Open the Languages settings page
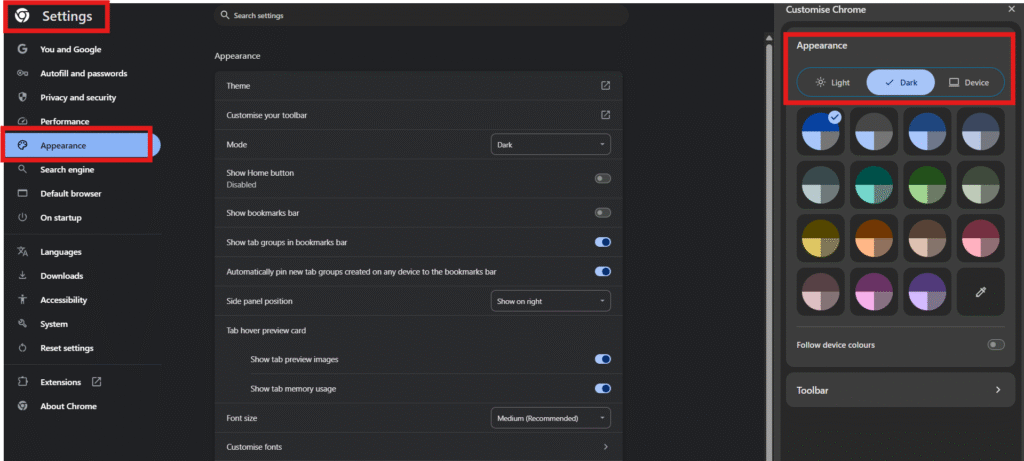Viewport: 1024px width, 461px height. tap(61, 251)
